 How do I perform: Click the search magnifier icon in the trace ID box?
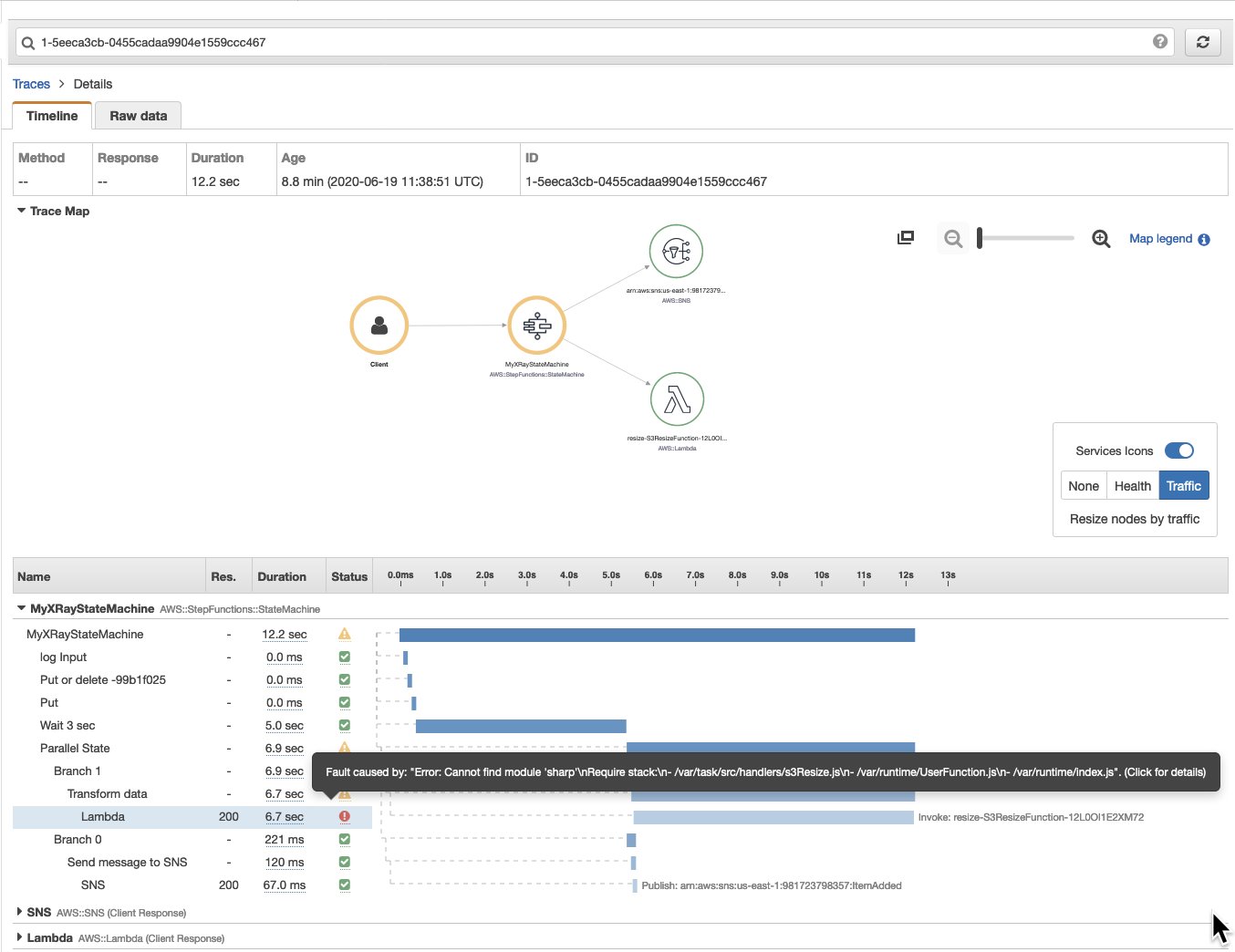[x=28, y=43]
